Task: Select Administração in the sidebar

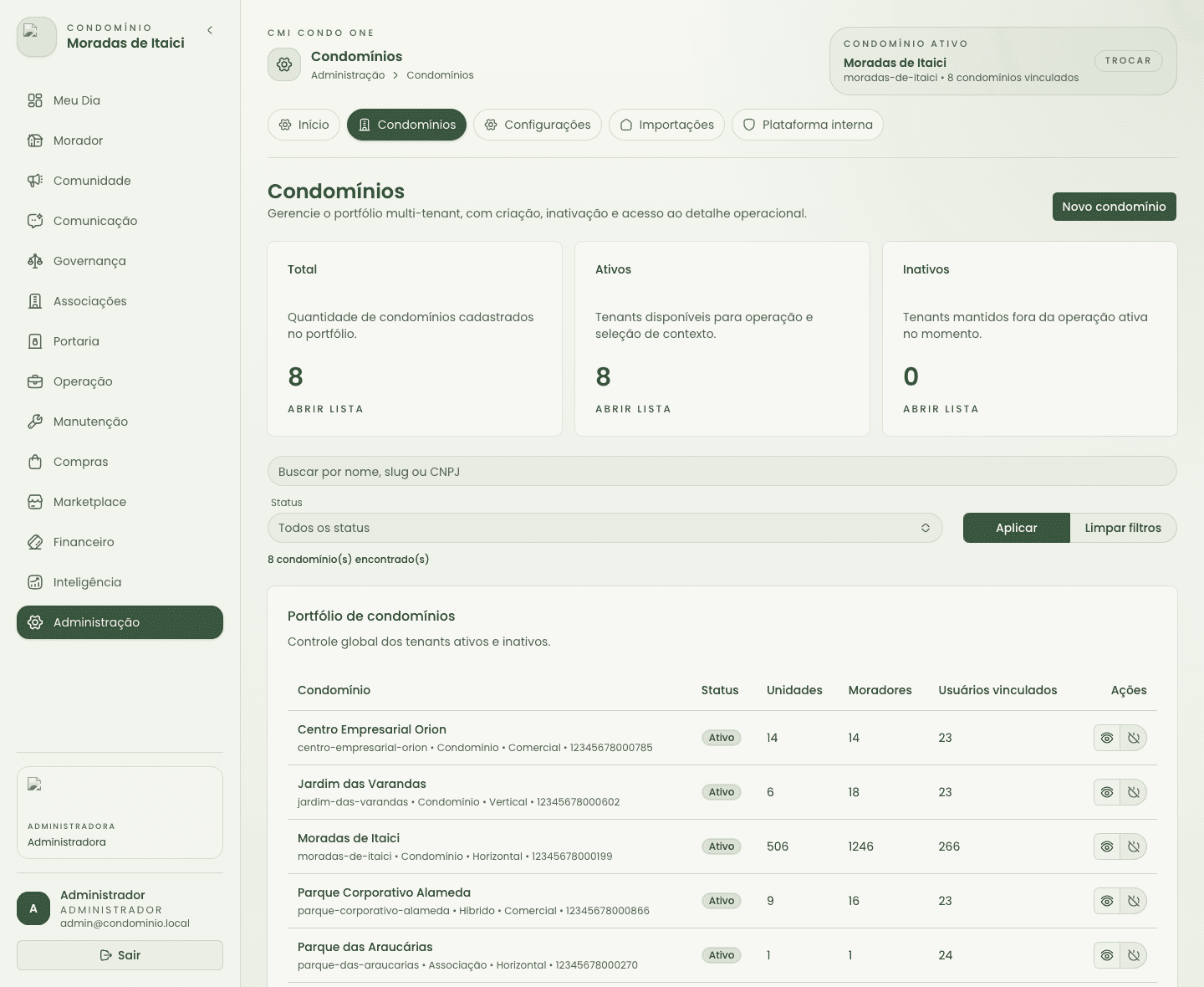Action: click(x=120, y=622)
